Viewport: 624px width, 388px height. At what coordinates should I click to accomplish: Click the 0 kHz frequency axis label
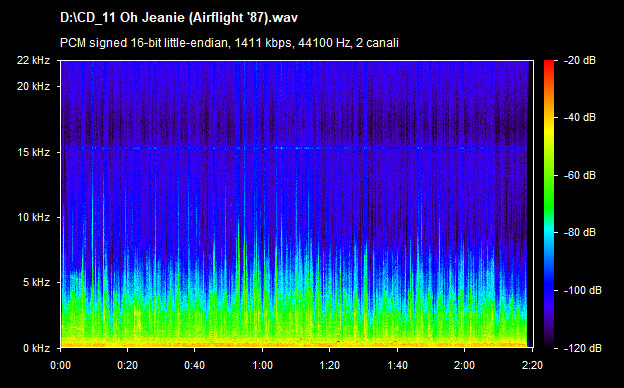[36, 348]
